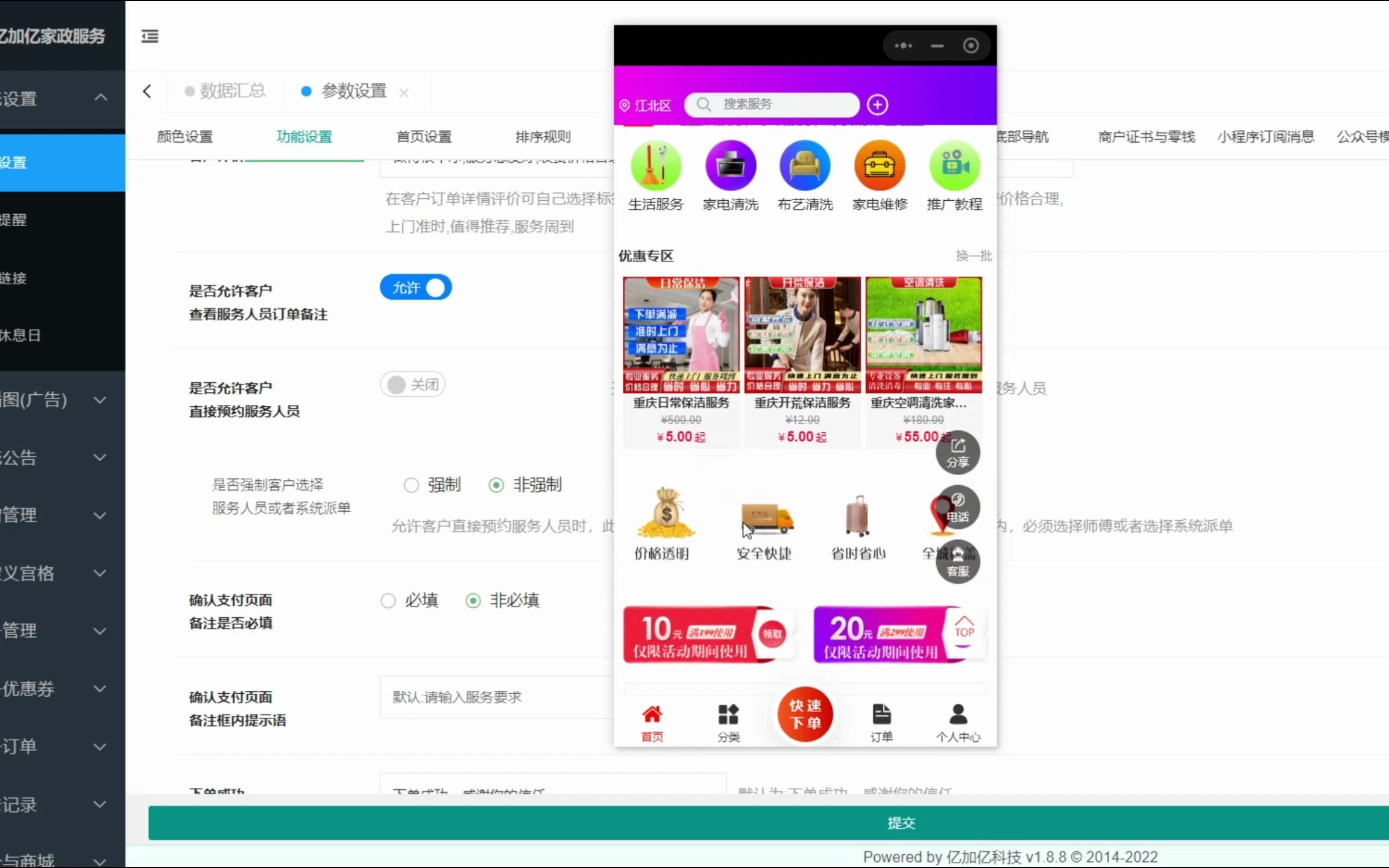Click the 搜索服务 search field
The height and width of the screenshot is (868, 1389).
(x=772, y=104)
